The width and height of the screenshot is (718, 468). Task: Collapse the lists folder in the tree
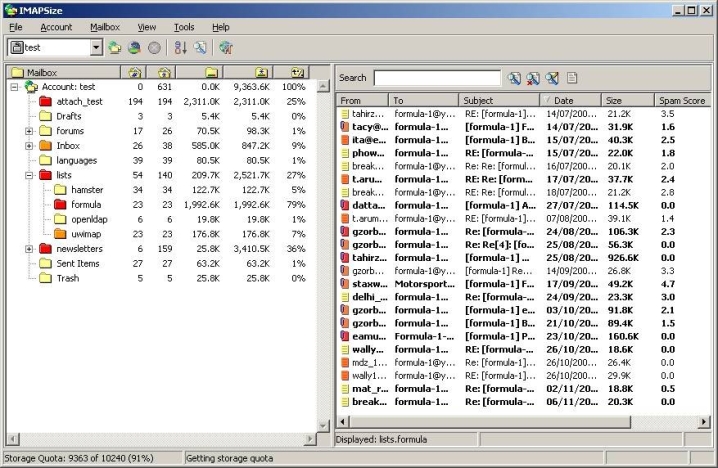pyautogui.click(x=29, y=175)
